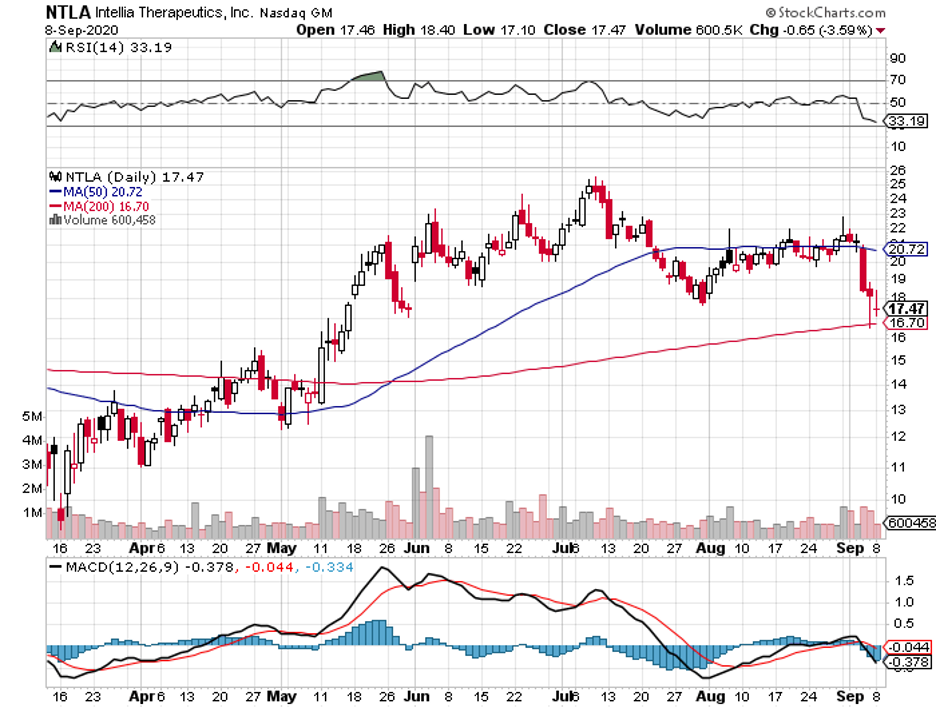Viewport: 936px width, 708px height.
Task: Click the StockCharts.com copyright text
Action: click(x=826, y=12)
